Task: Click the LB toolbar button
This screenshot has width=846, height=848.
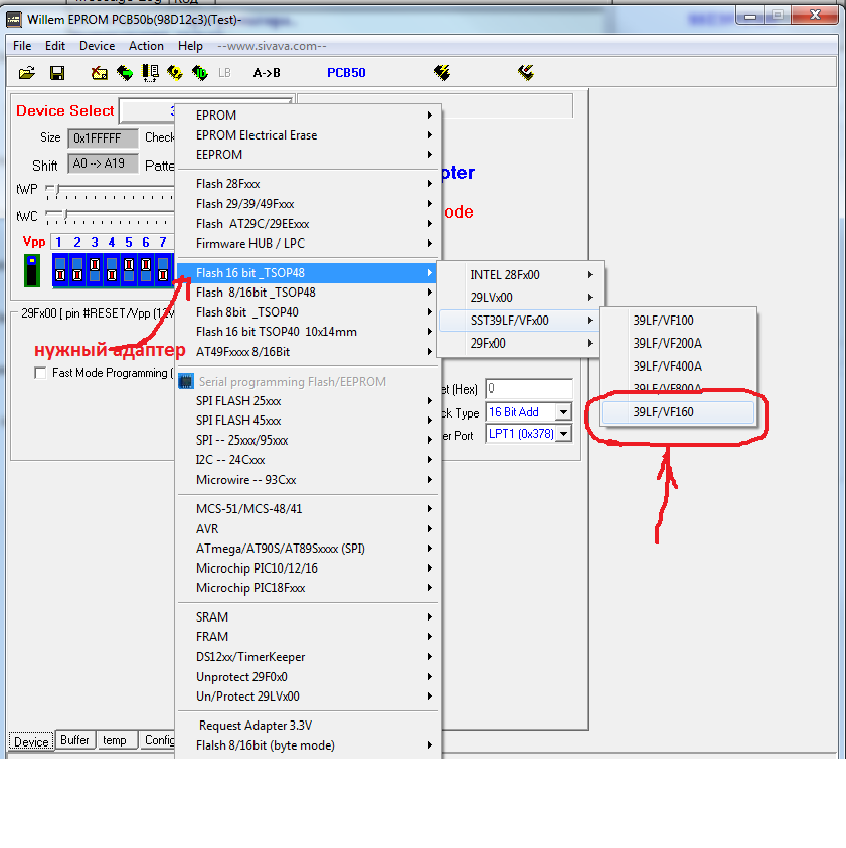Action: 224,73
